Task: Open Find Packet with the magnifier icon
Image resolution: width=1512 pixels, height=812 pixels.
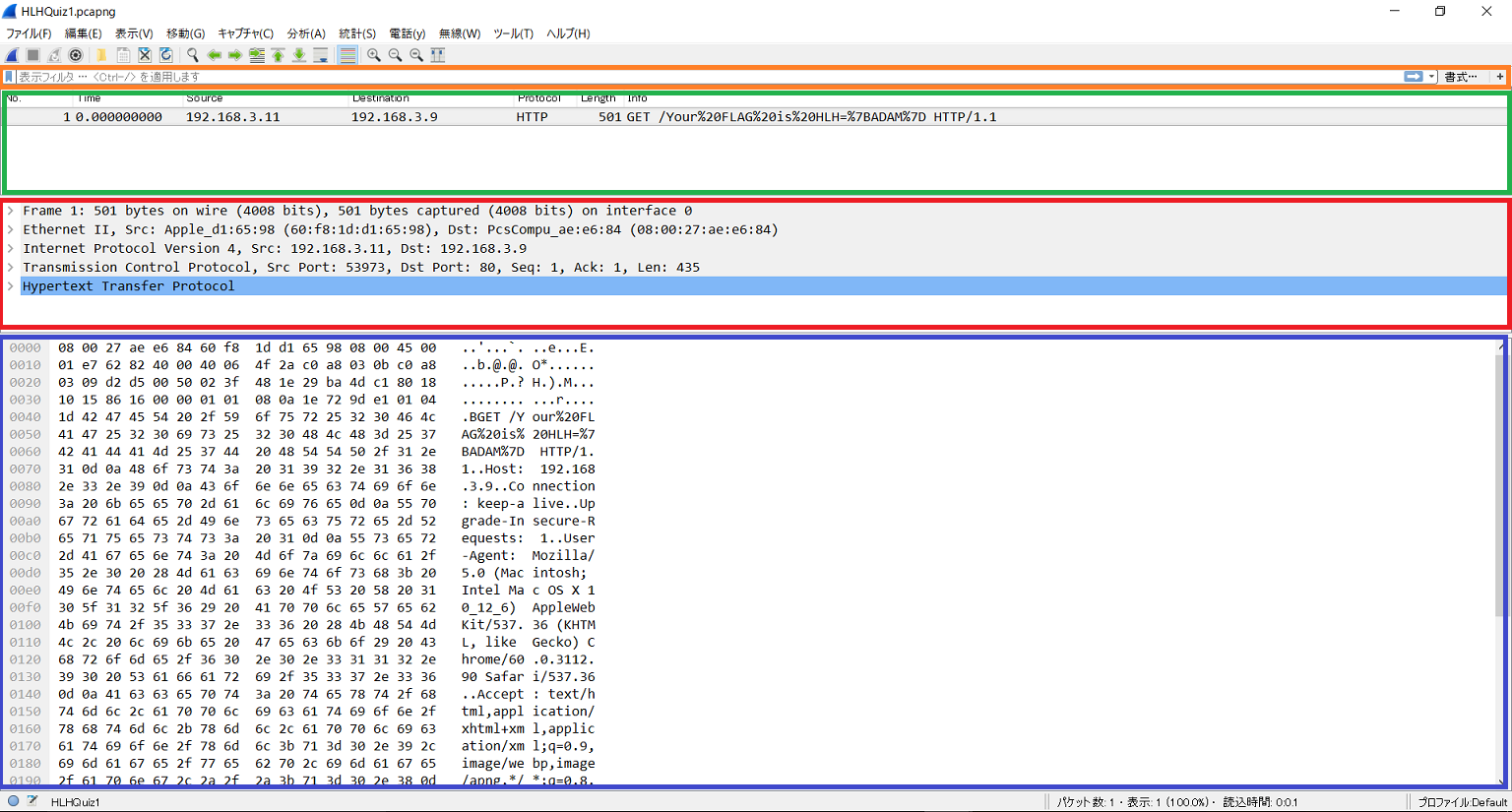Action: tap(193, 55)
